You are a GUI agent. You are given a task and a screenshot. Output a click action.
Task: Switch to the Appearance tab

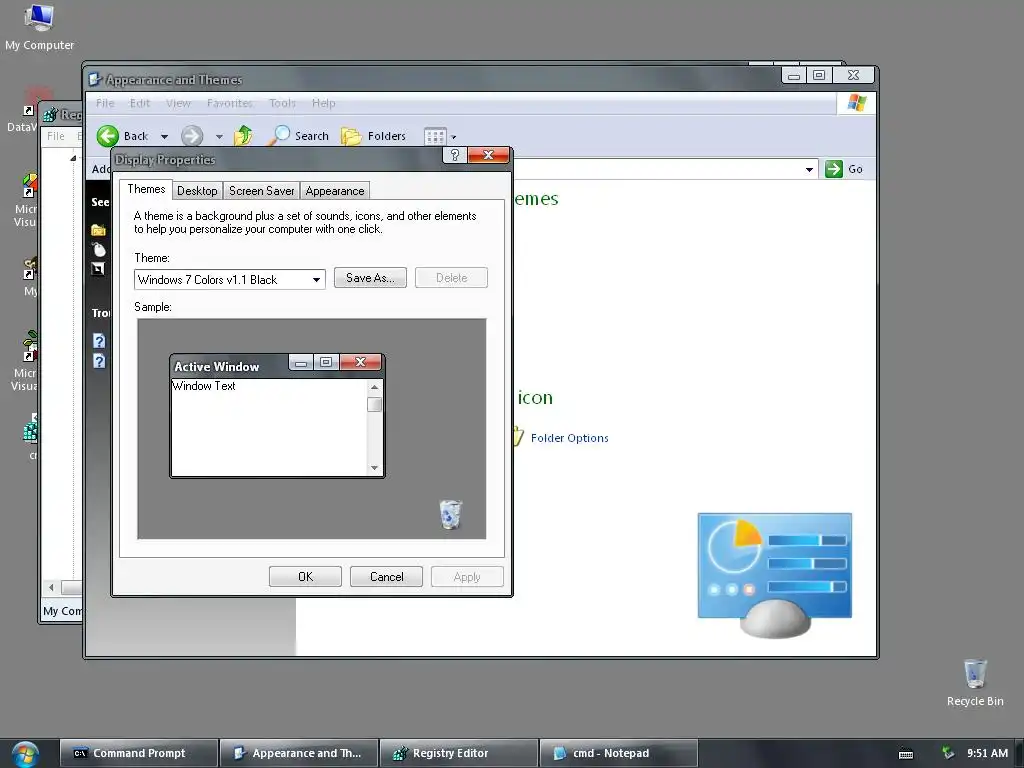click(335, 191)
